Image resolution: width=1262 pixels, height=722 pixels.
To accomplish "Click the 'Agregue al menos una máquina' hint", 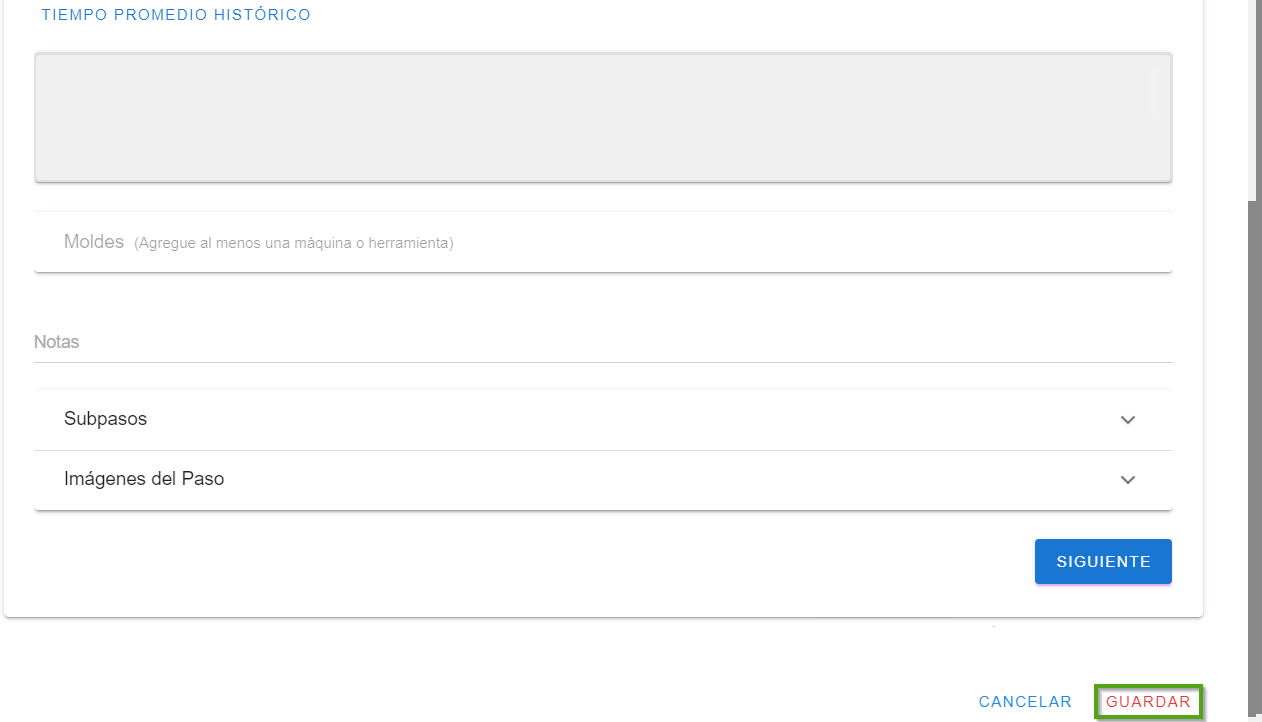I will tap(294, 243).
